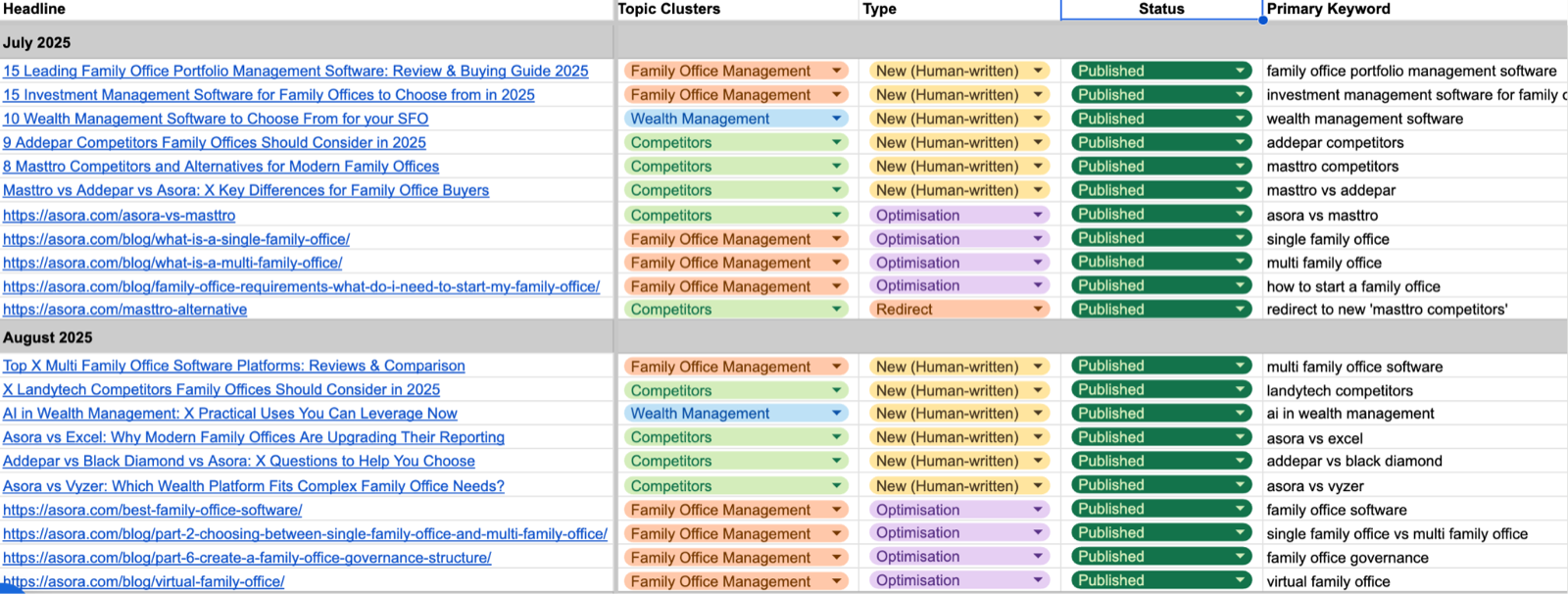Expand Type dropdown for 'Top X Multi Family Office' row
The height and width of the screenshot is (594, 1568).
click(x=1038, y=366)
